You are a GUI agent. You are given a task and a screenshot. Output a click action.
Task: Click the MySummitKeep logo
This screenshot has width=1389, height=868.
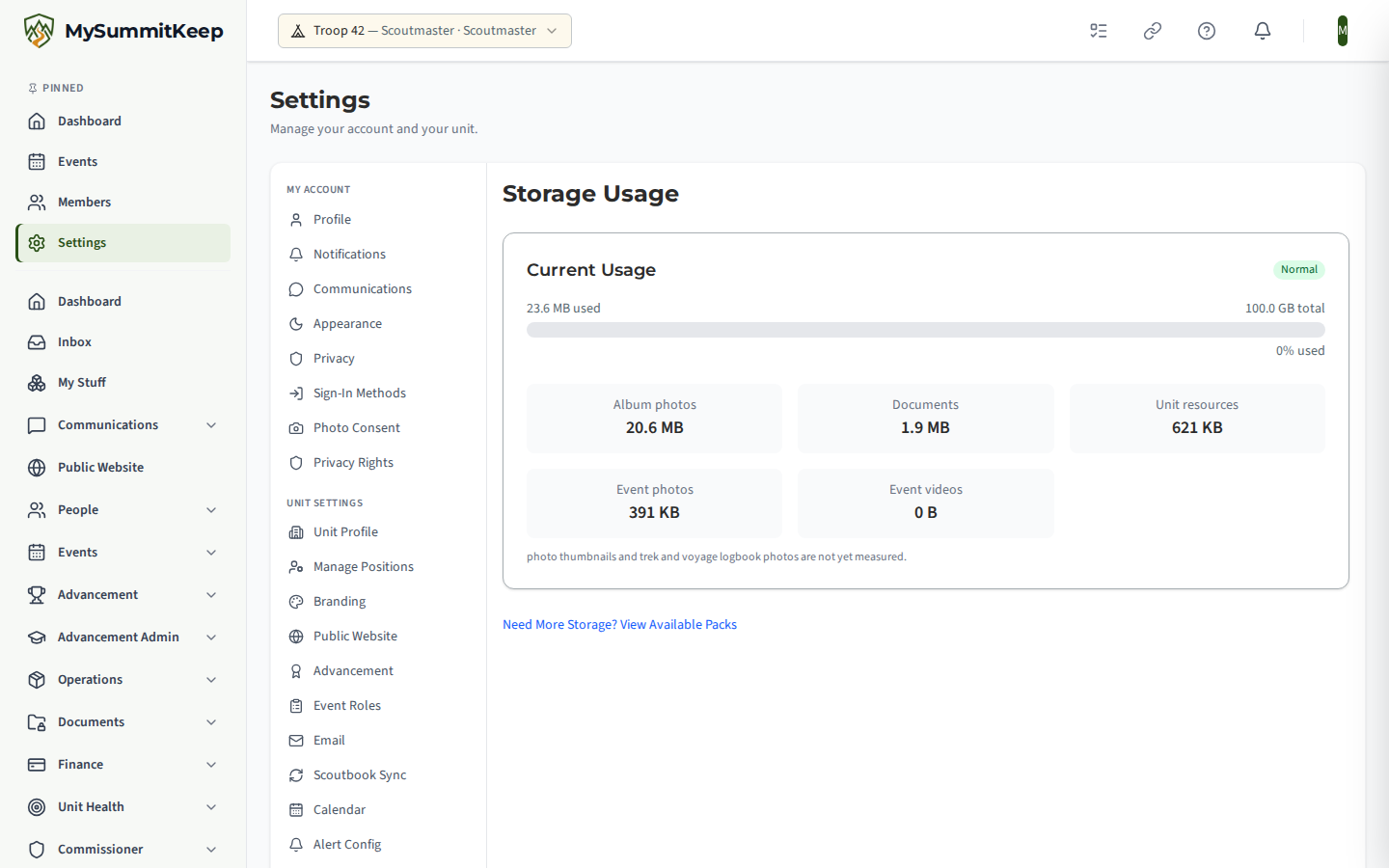[123, 31]
